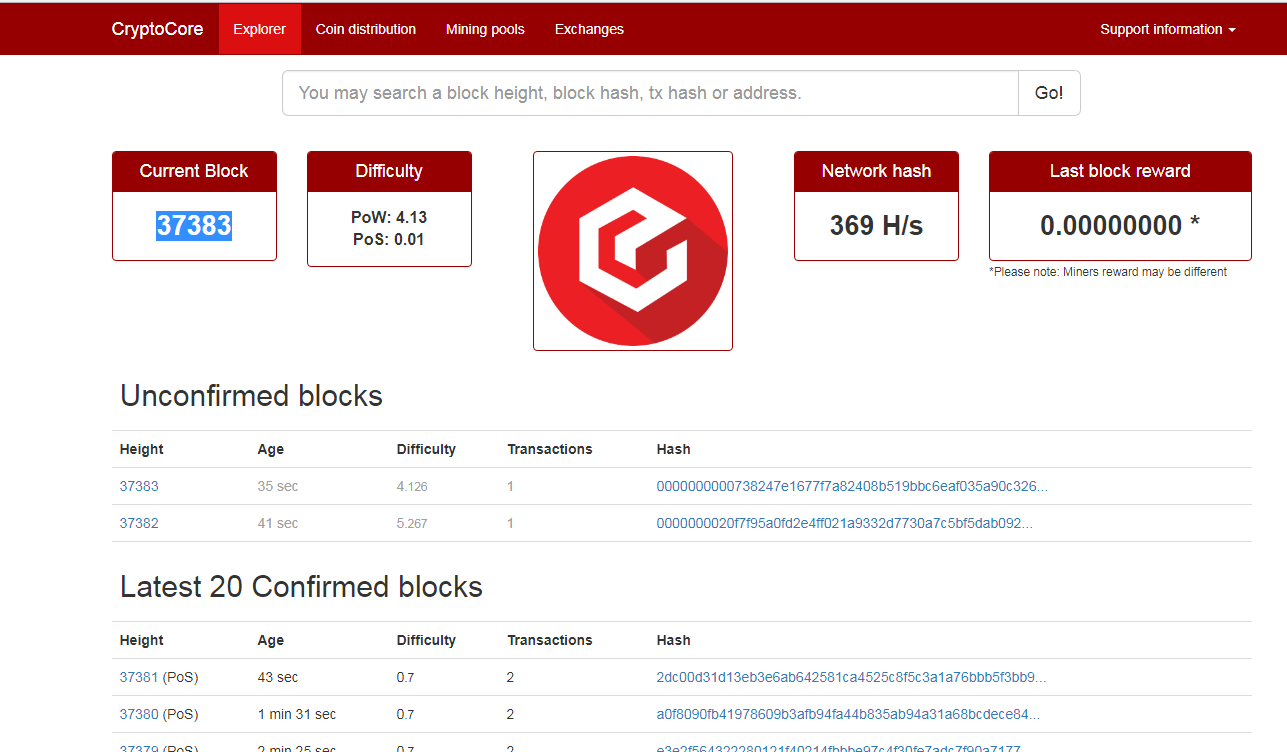This screenshot has height=752, width=1287.
Task: Click the 35 sec age cell
Action: [278, 486]
